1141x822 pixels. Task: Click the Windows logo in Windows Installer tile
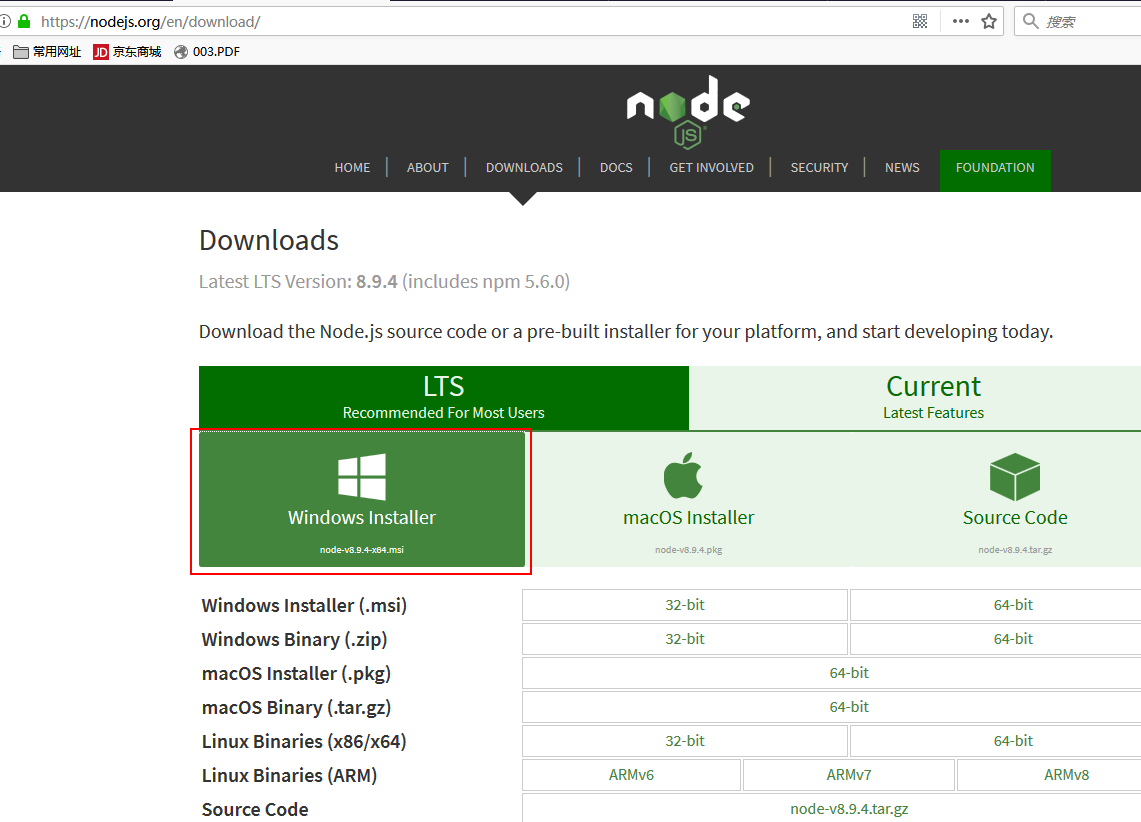362,476
